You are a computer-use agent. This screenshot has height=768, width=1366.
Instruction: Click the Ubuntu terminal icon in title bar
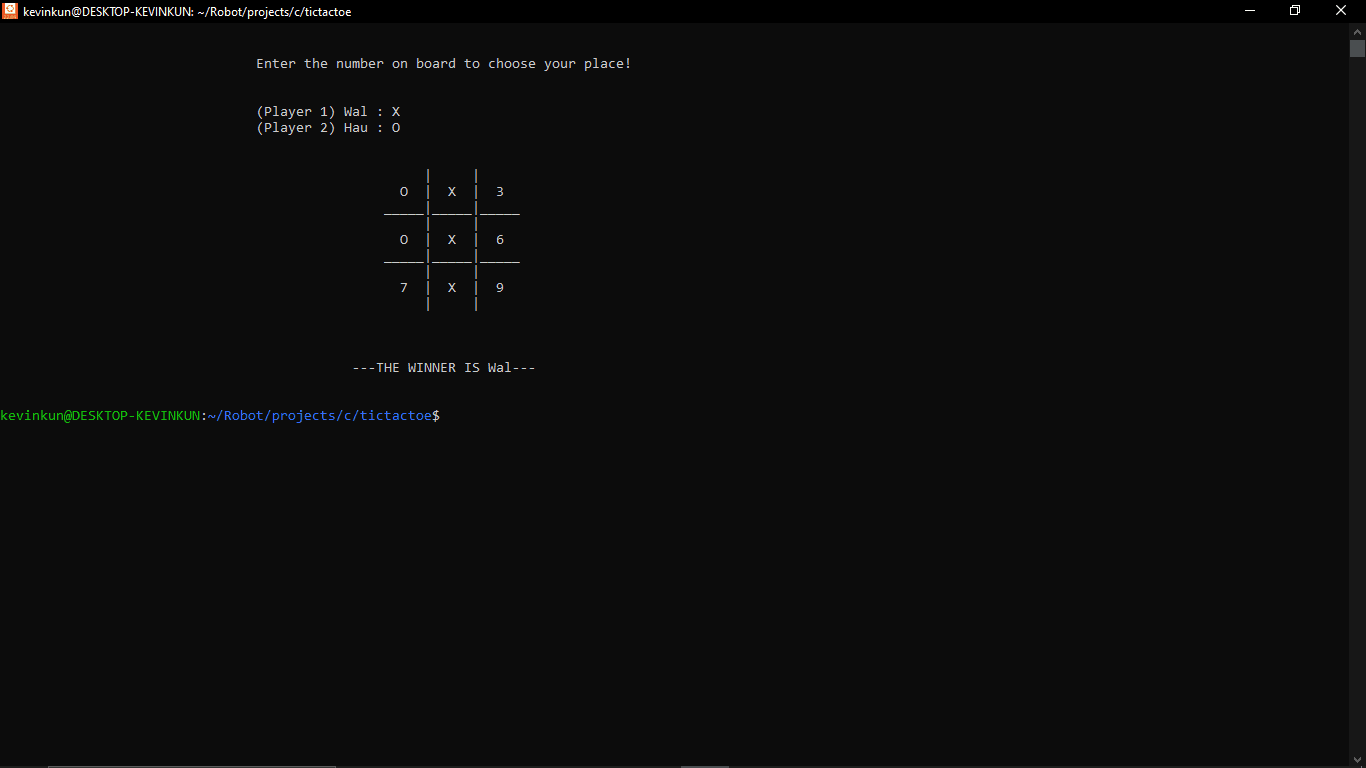point(10,11)
